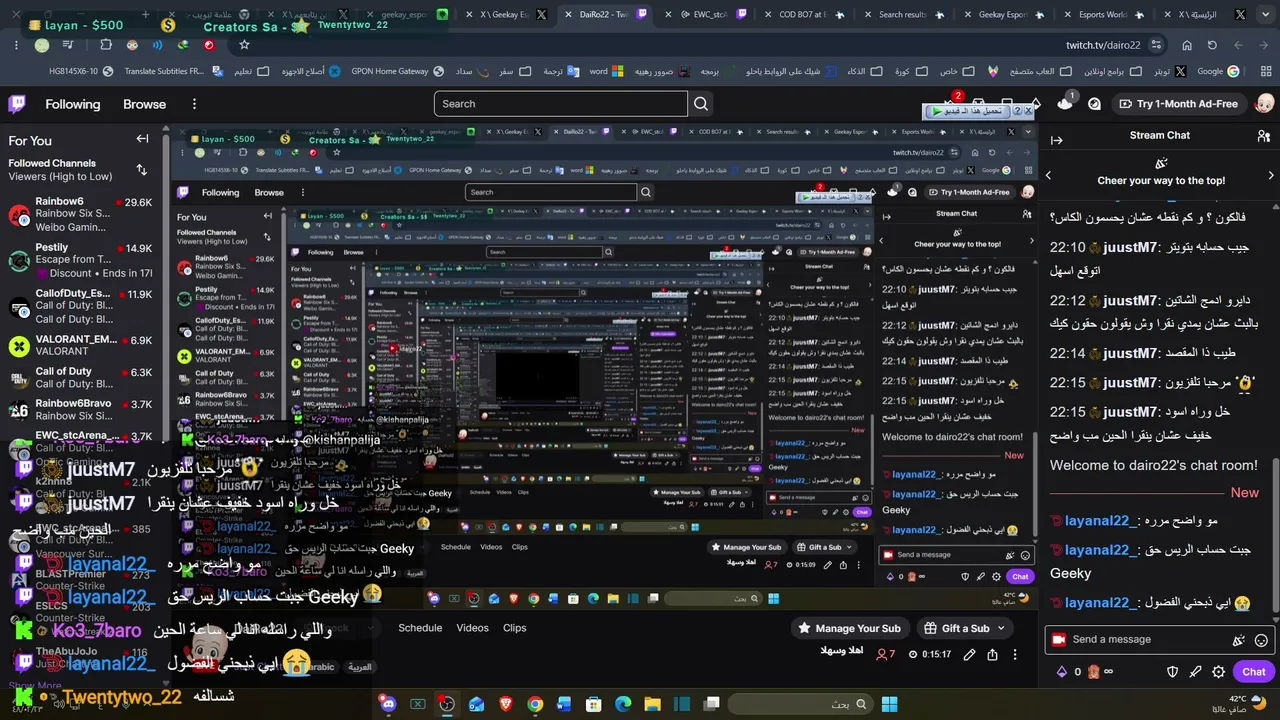Screen dimensions: 1280x720
Task: Click the Manage Your Sub button
Action: pyautogui.click(x=850, y=628)
